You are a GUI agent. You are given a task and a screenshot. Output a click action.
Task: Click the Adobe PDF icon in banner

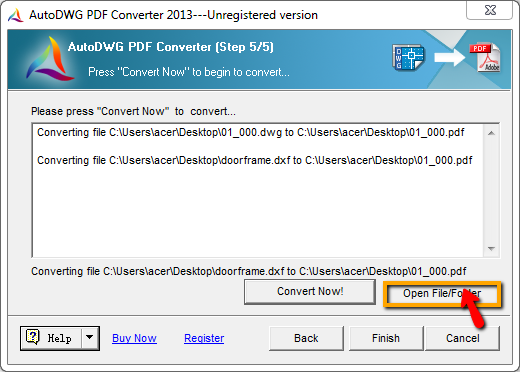485,57
